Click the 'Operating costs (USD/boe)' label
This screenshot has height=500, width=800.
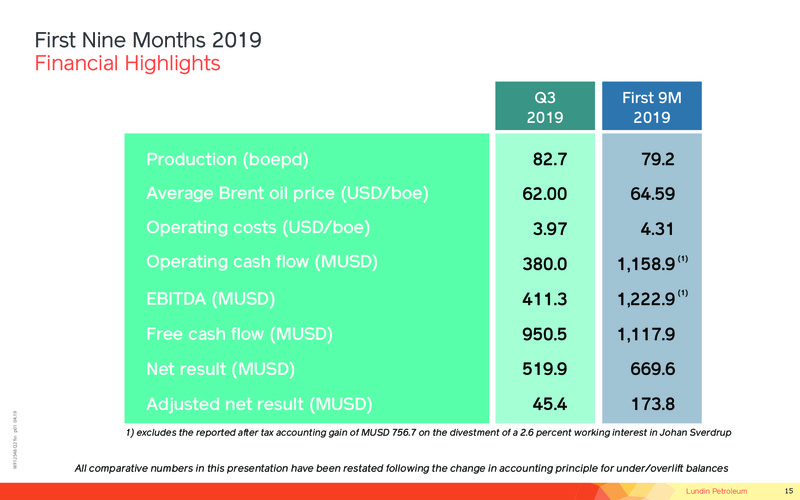258,228
